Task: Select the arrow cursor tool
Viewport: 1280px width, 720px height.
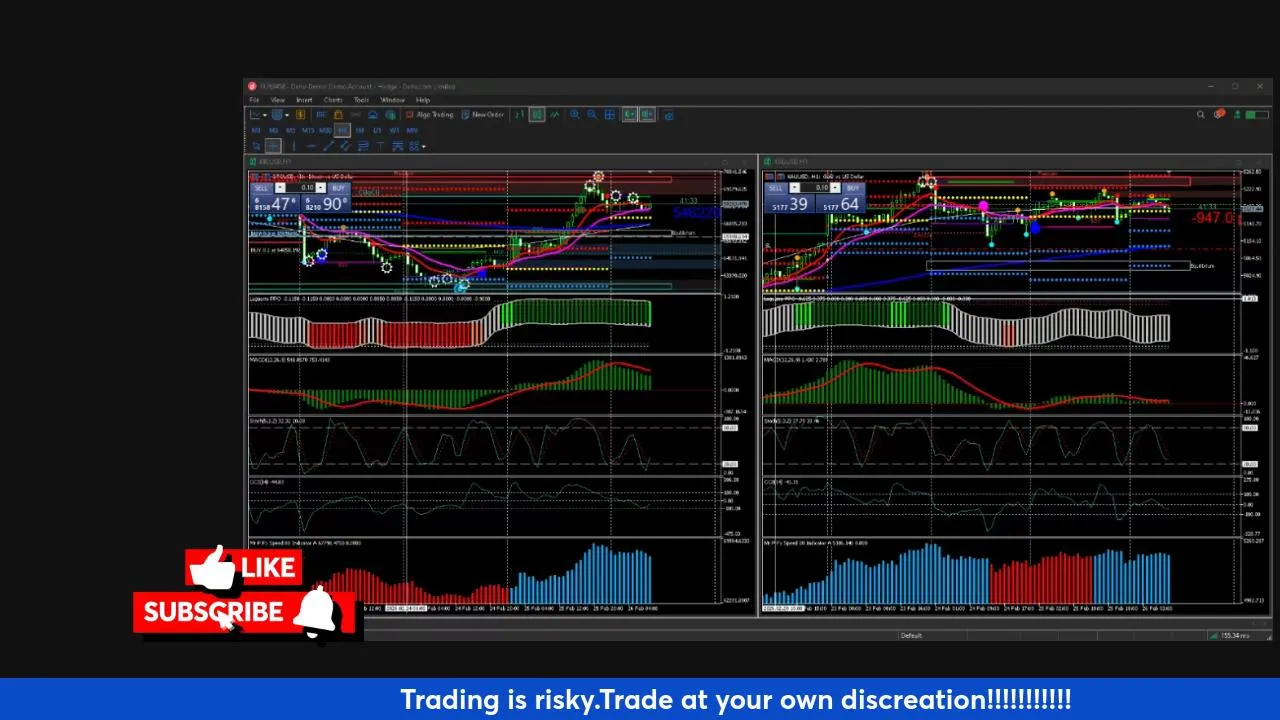Action: (x=256, y=146)
